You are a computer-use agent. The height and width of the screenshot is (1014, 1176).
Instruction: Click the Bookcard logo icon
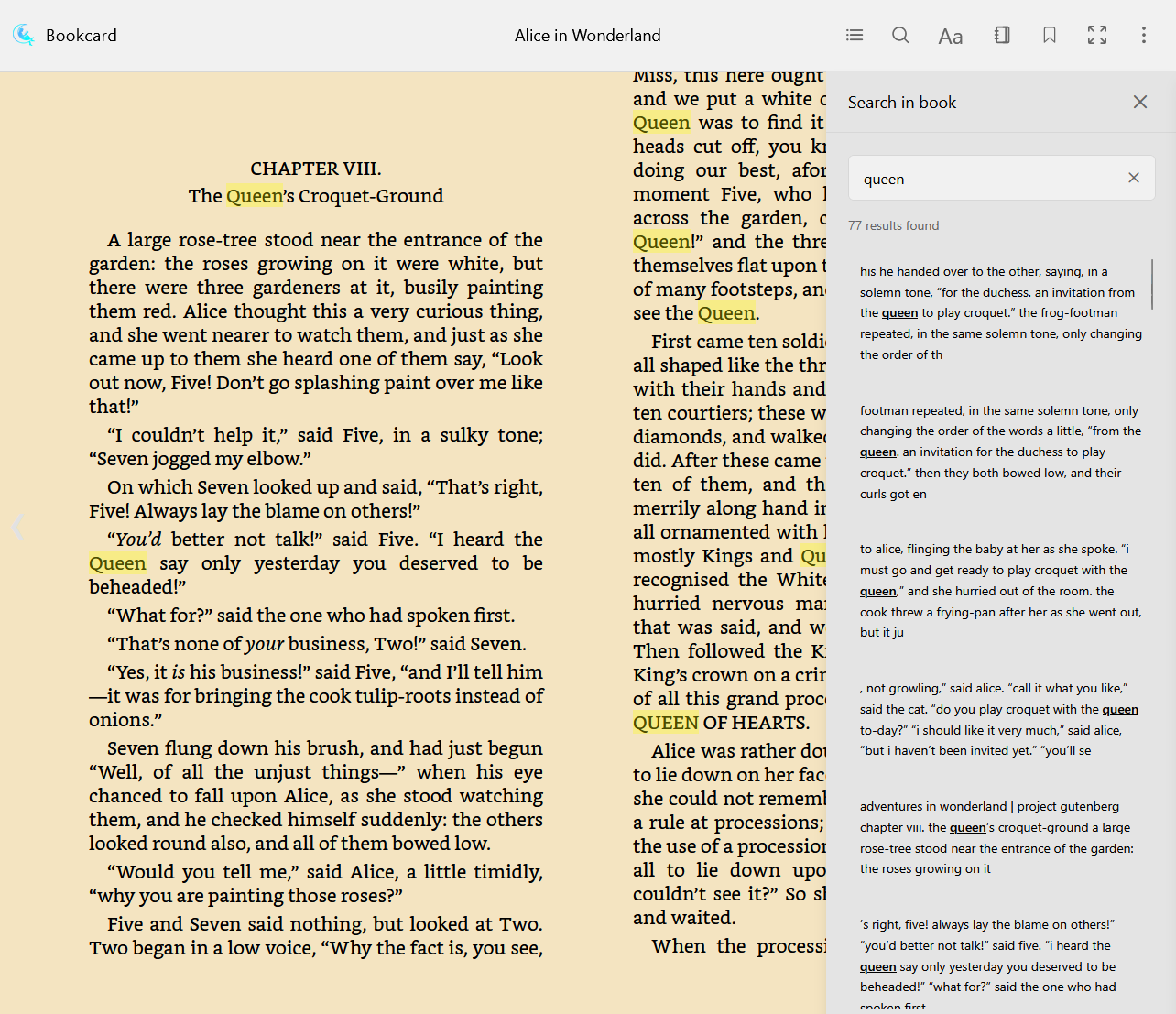tap(24, 35)
